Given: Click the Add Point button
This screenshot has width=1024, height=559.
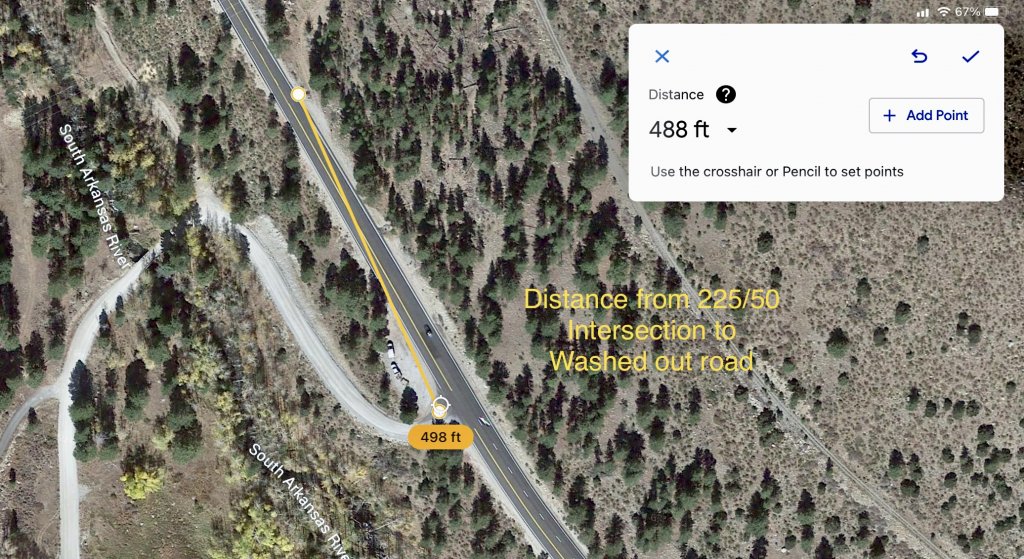Looking at the screenshot, I should 926,116.
